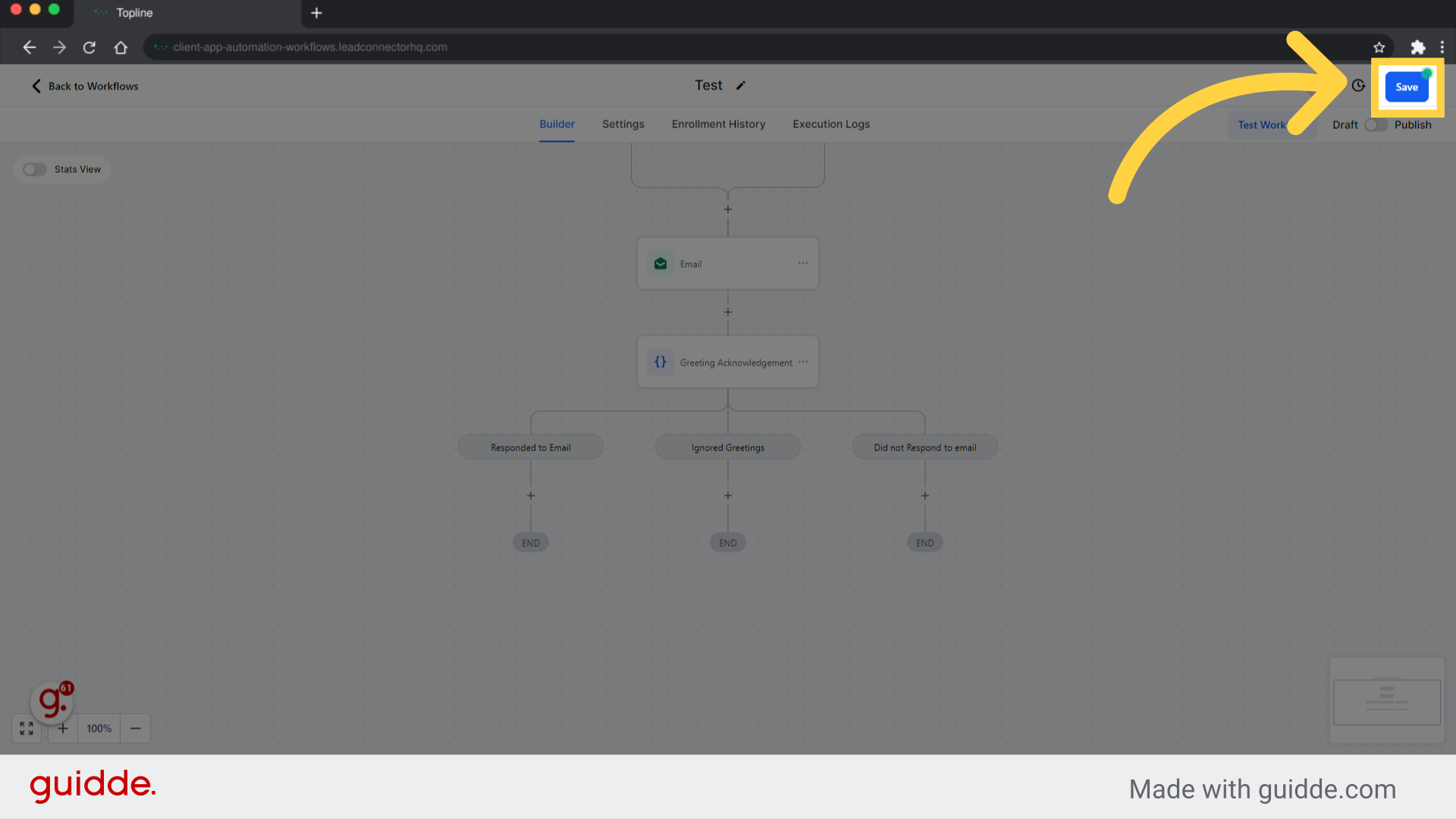This screenshot has width=1456, height=819.
Task: Open the Builder tab
Action: click(557, 124)
